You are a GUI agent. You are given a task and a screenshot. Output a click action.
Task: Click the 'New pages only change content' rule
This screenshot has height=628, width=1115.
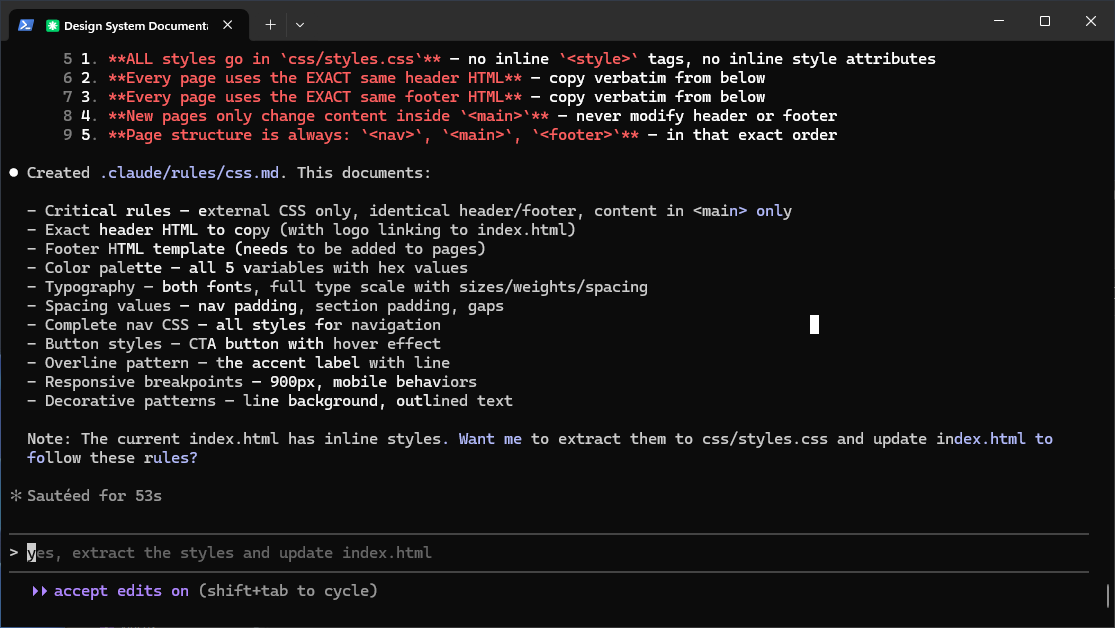click(x=449, y=116)
